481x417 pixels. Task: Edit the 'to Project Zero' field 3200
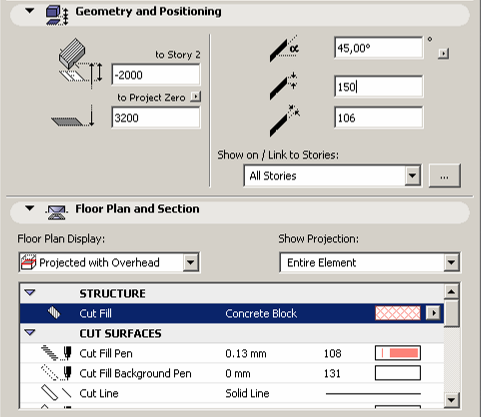click(156, 117)
